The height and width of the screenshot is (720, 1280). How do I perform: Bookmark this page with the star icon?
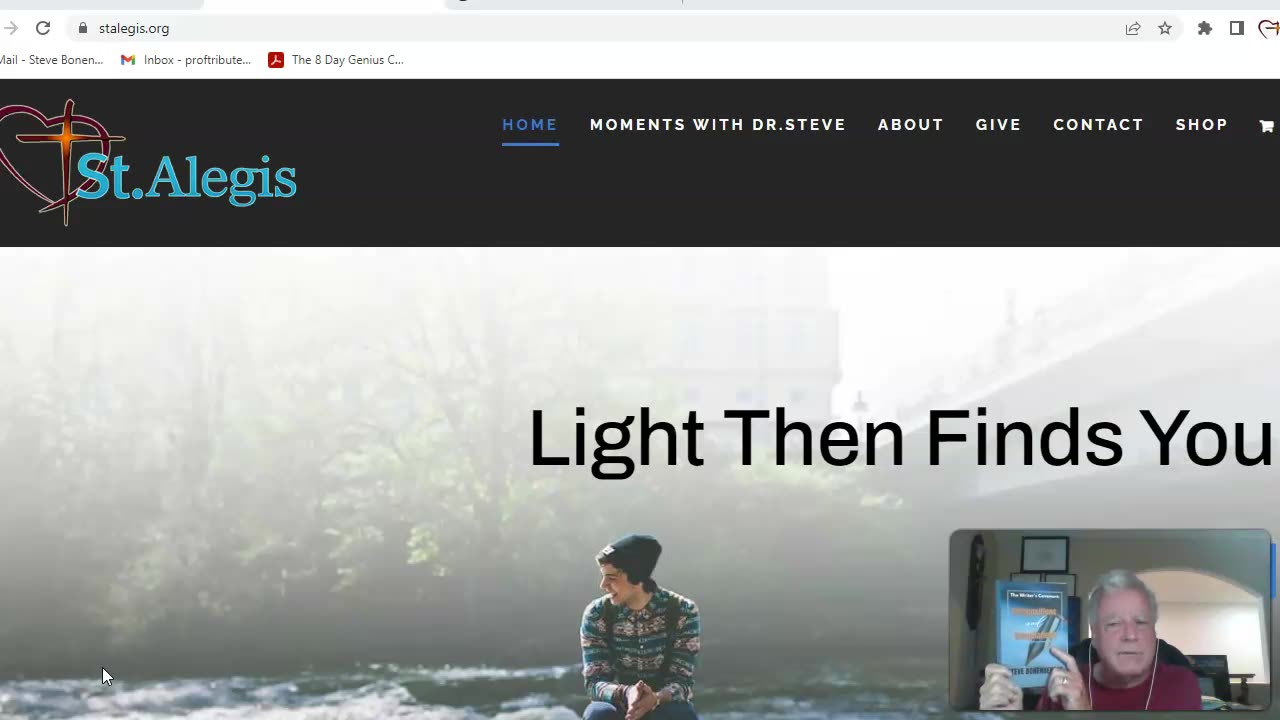[x=1165, y=28]
